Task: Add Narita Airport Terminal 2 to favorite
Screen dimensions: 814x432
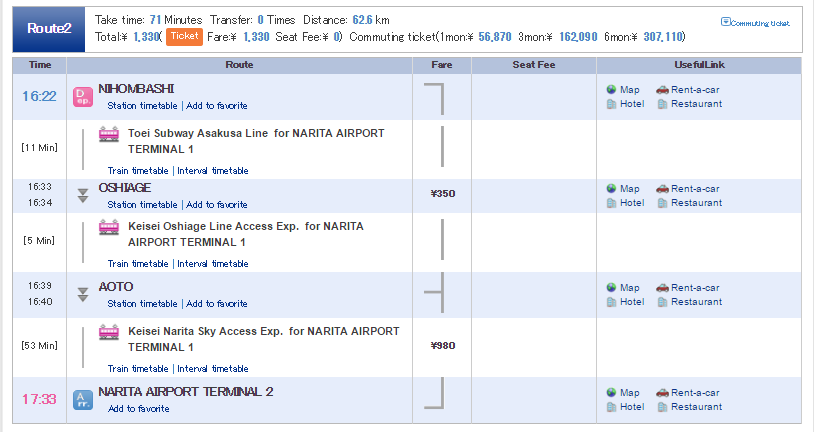Action: pos(138,409)
